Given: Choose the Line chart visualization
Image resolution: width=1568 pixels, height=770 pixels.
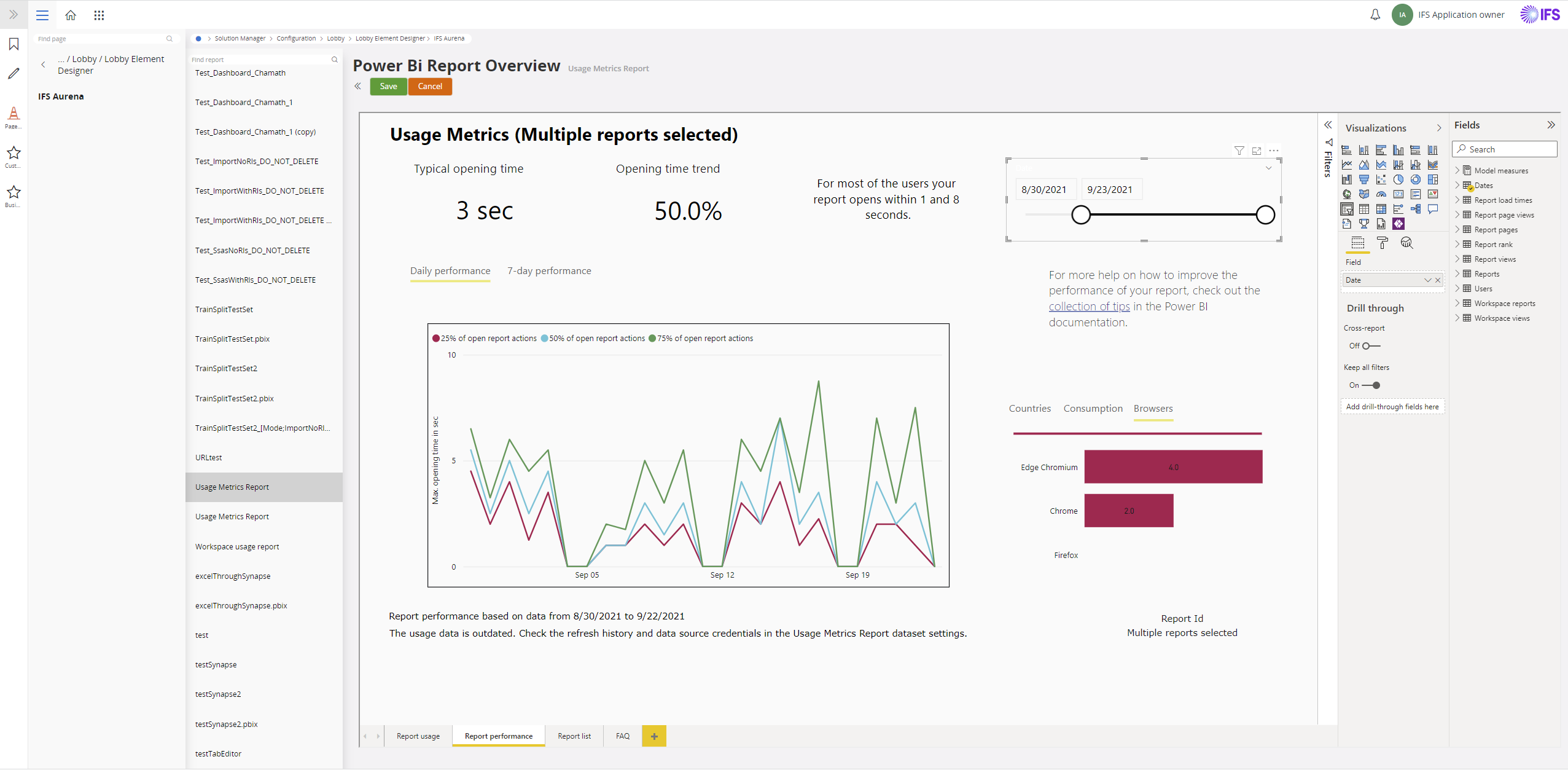Looking at the screenshot, I should [x=1346, y=165].
